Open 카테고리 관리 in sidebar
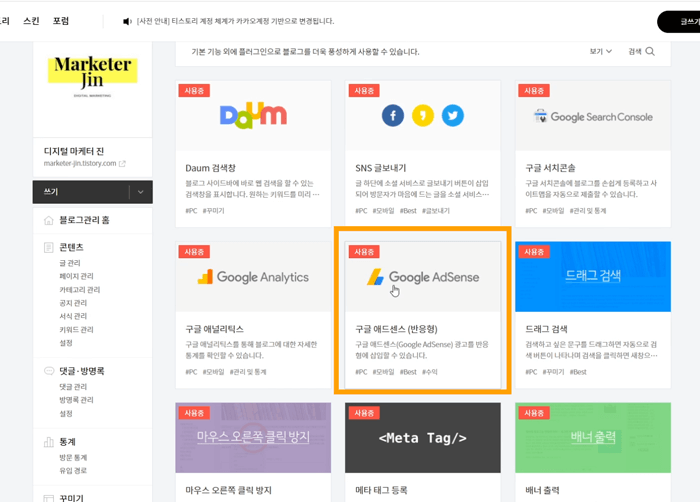 tap(80, 290)
